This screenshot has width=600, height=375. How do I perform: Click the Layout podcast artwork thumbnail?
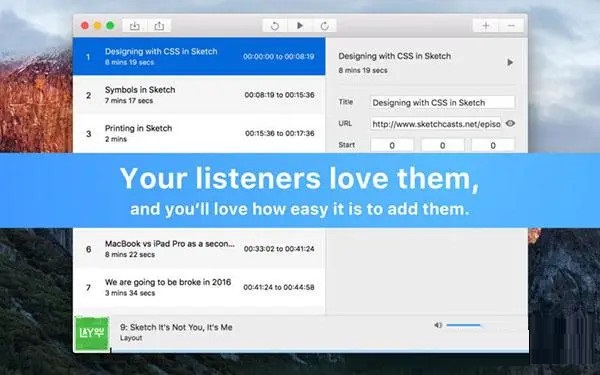pos(91,333)
